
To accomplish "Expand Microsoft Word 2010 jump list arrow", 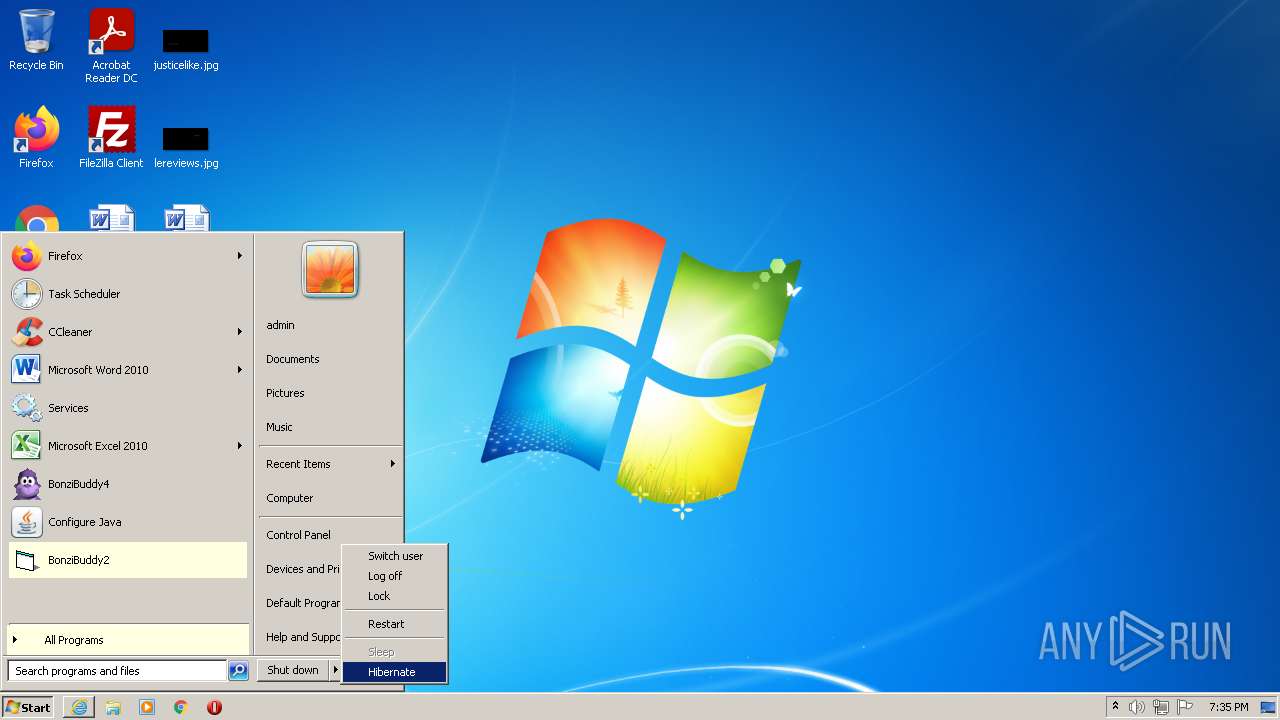I will (x=239, y=370).
